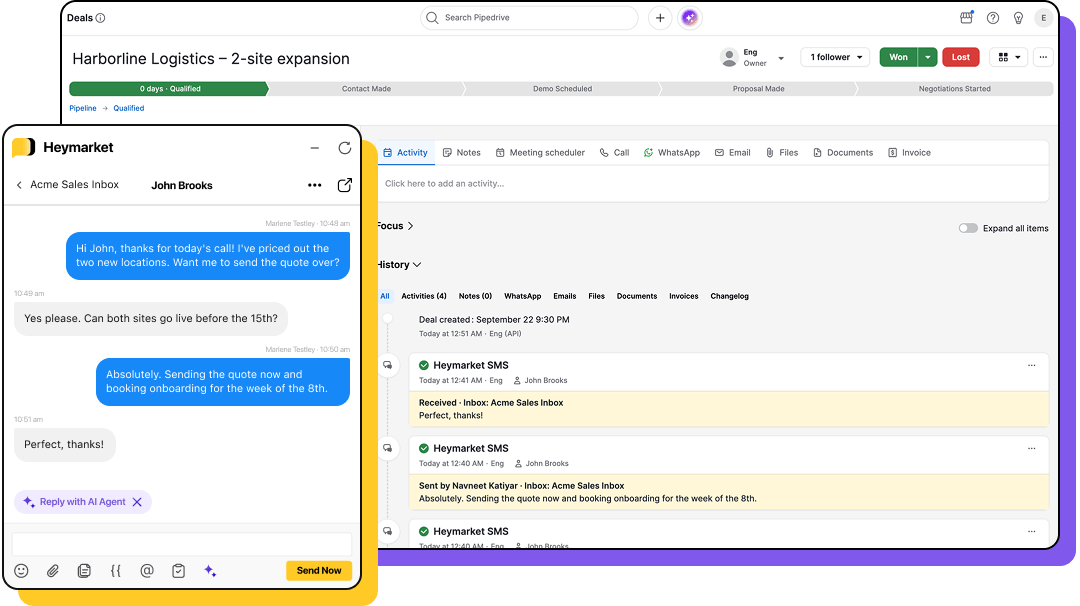Image resolution: width=1080 pixels, height=606 pixels.
Task: Insert merge field curly braces icon
Action: [x=116, y=571]
